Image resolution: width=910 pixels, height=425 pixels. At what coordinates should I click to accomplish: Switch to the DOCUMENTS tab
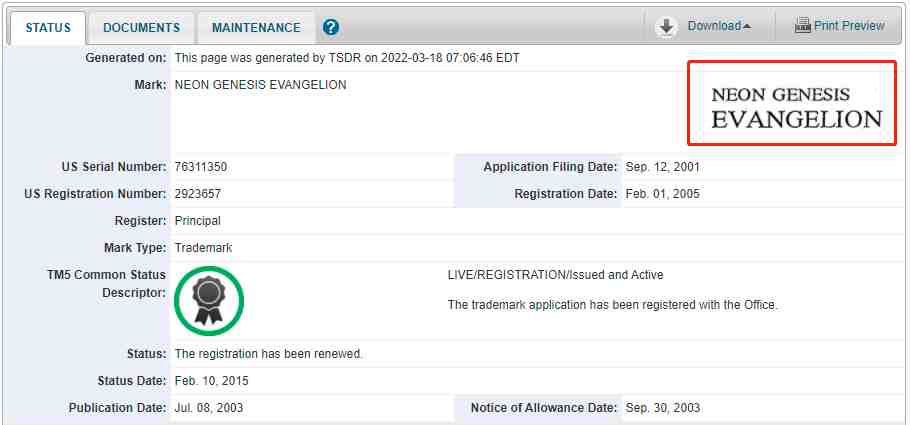[142, 28]
